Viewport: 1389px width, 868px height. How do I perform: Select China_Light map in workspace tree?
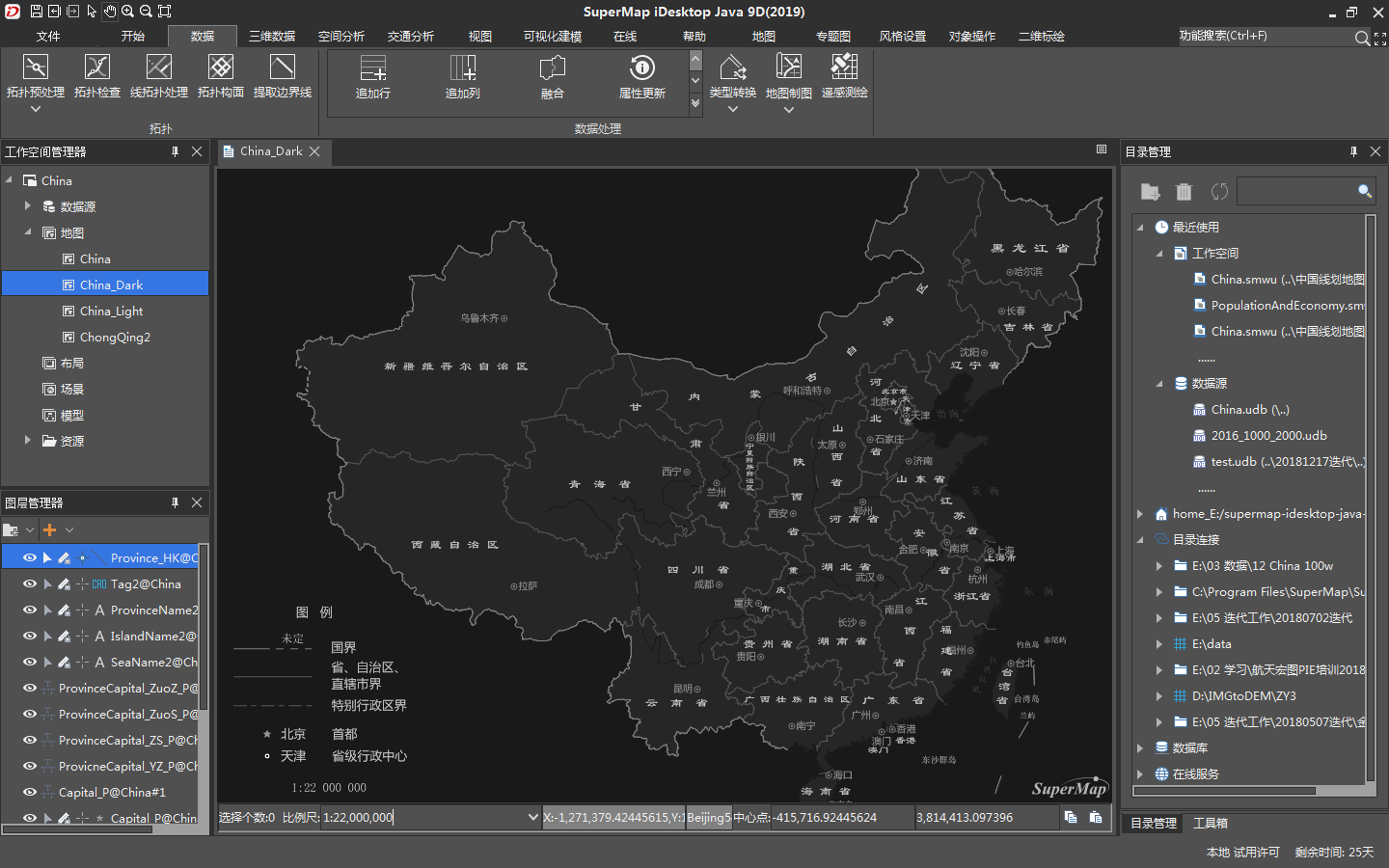111,311
